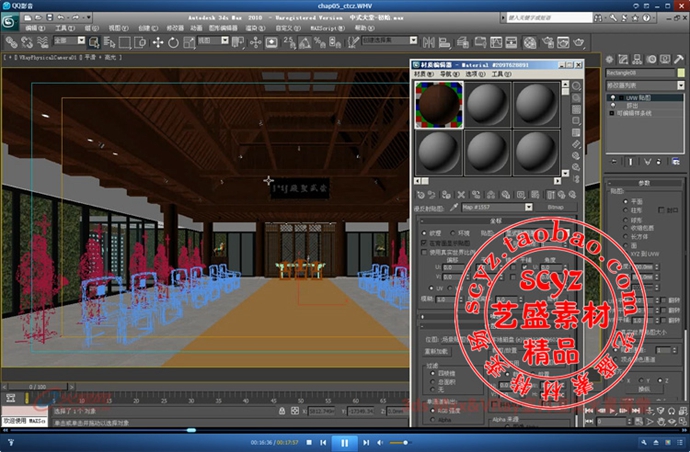The height and width of the screenshot is (452, 690).
Task: Click Reset Map/Material delete X icon
Action: click(x=461, y=195)
